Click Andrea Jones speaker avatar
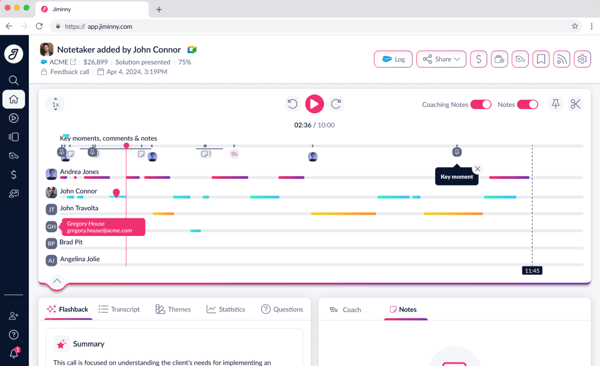600x366 pixels. point(51,174)
